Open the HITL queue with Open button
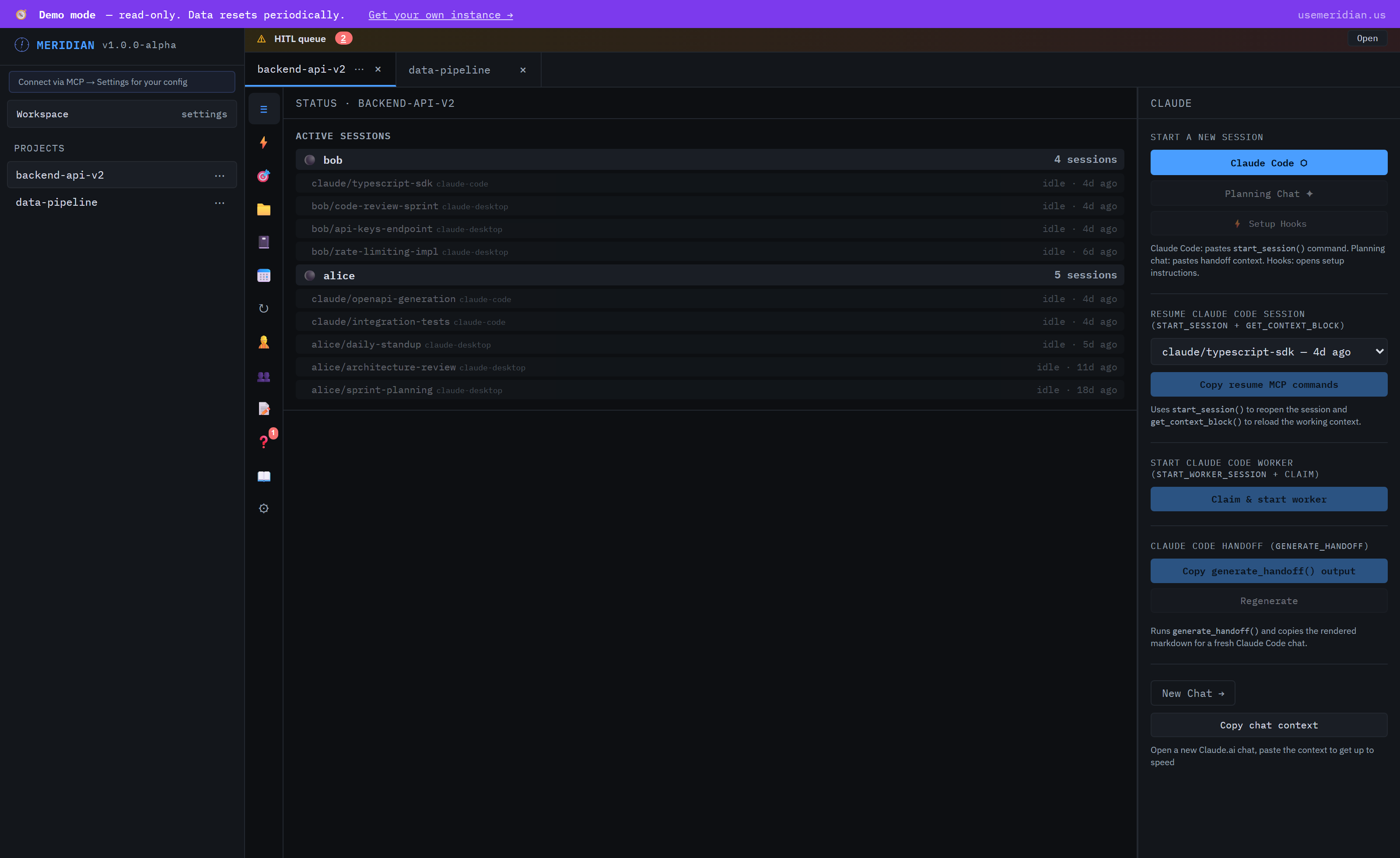The image size is (1400, 858). coord(1367,38)
